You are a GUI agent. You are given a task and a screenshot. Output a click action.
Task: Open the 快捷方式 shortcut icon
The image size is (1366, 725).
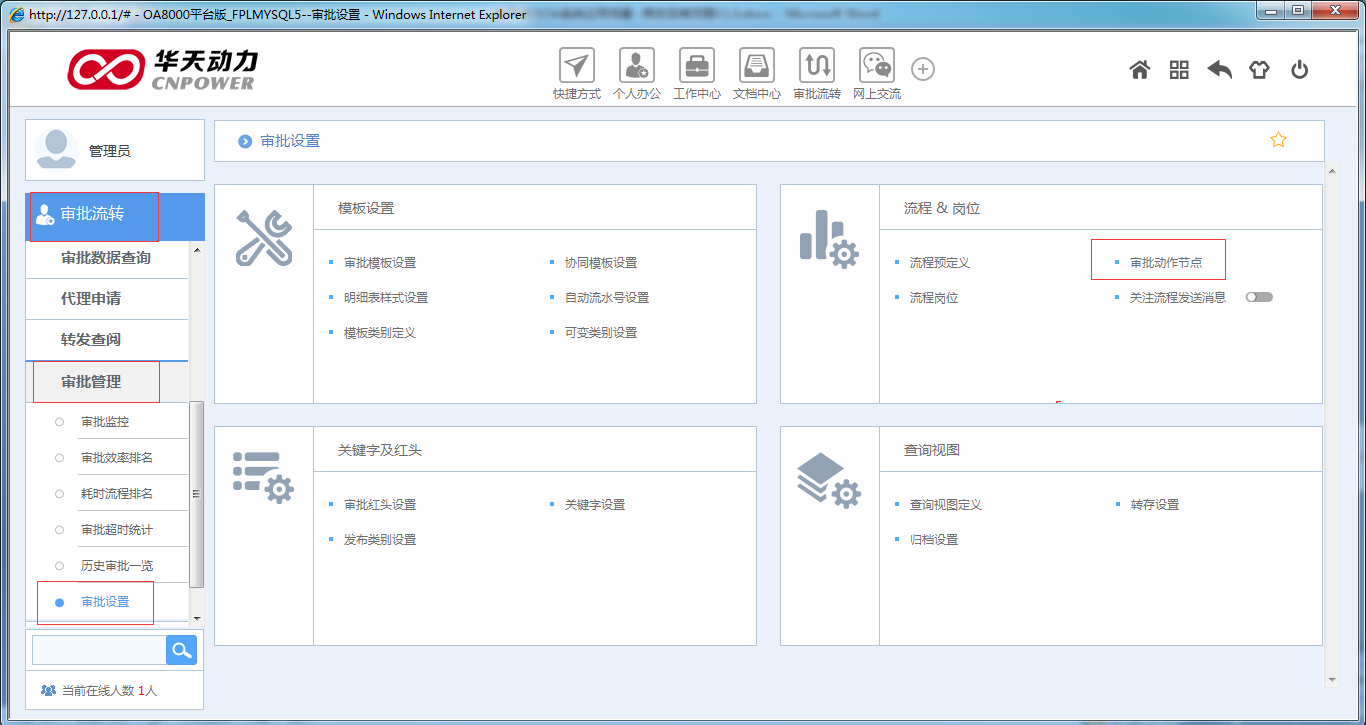576,66
